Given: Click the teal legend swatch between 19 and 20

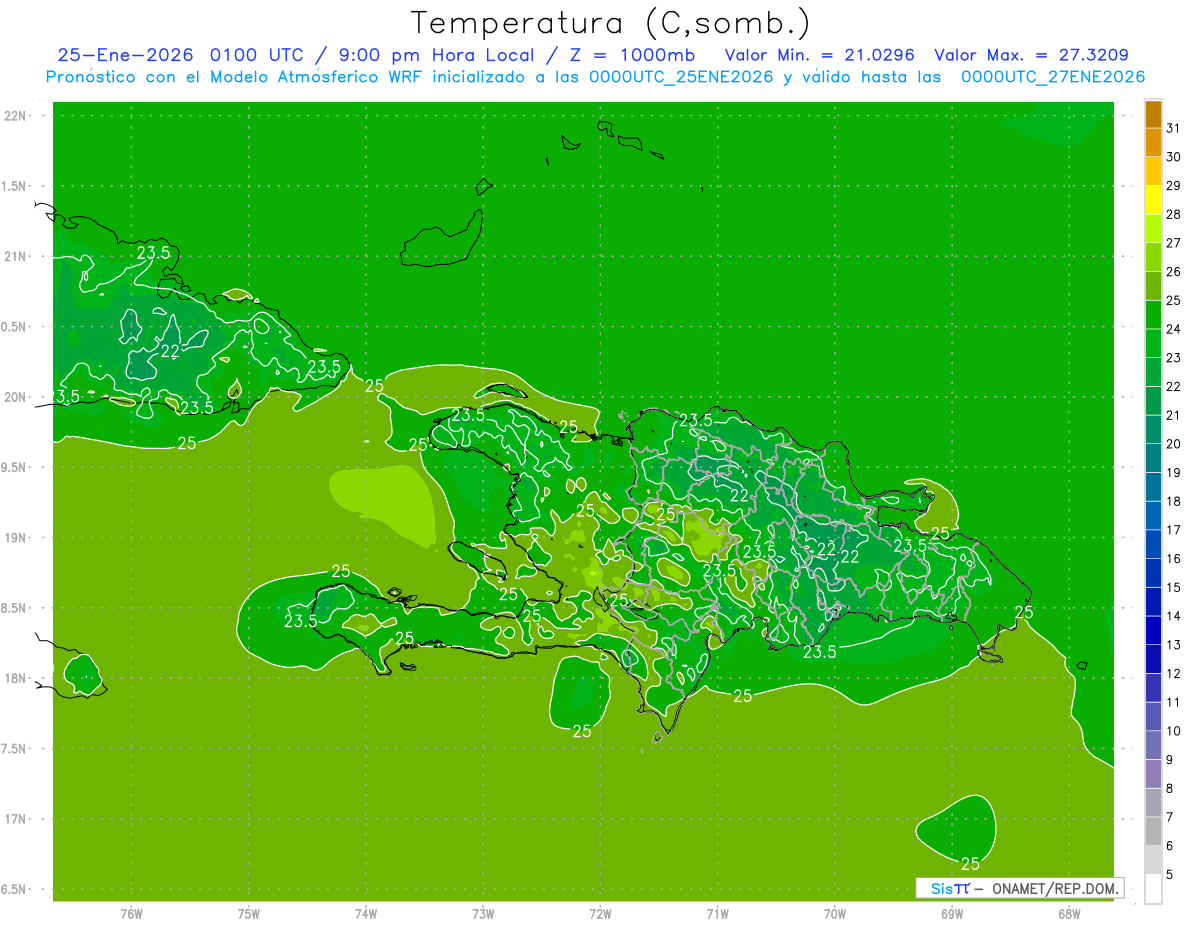Looking at the screenshot, I should (1153, 458).
